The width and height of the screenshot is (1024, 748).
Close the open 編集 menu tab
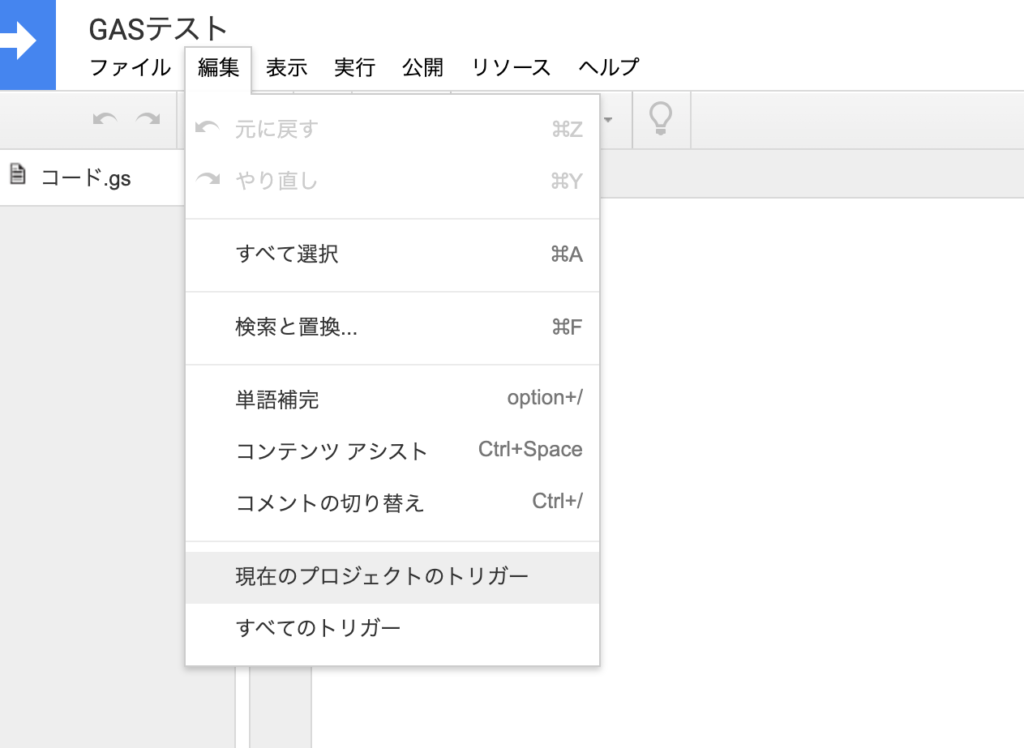tap(218, 67)
